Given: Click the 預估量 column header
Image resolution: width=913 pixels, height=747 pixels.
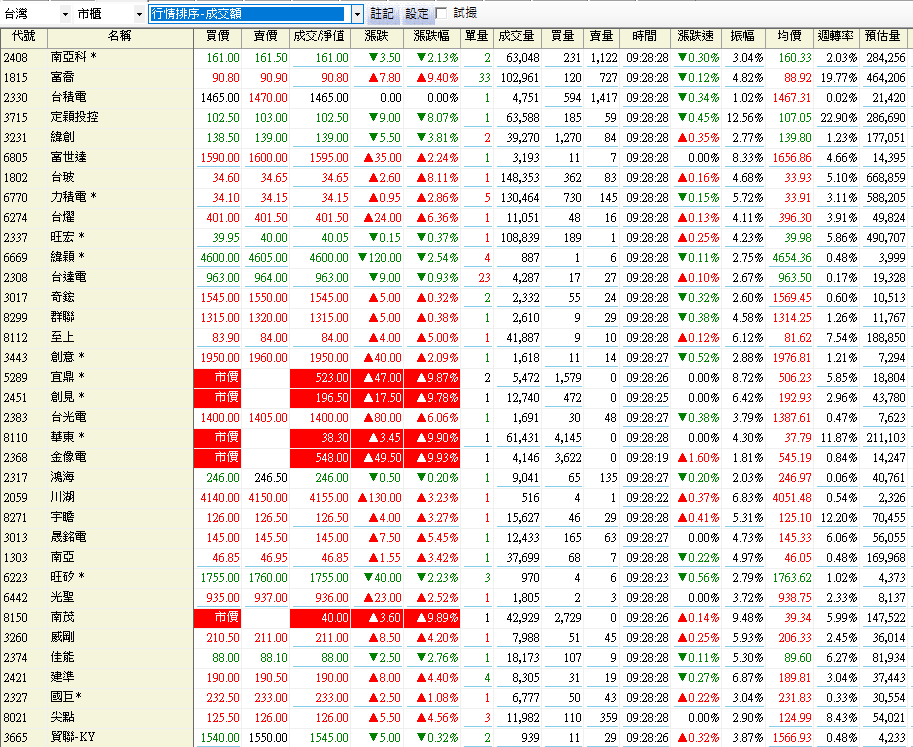Looking at the screenshot, I should tap(886, 36).
